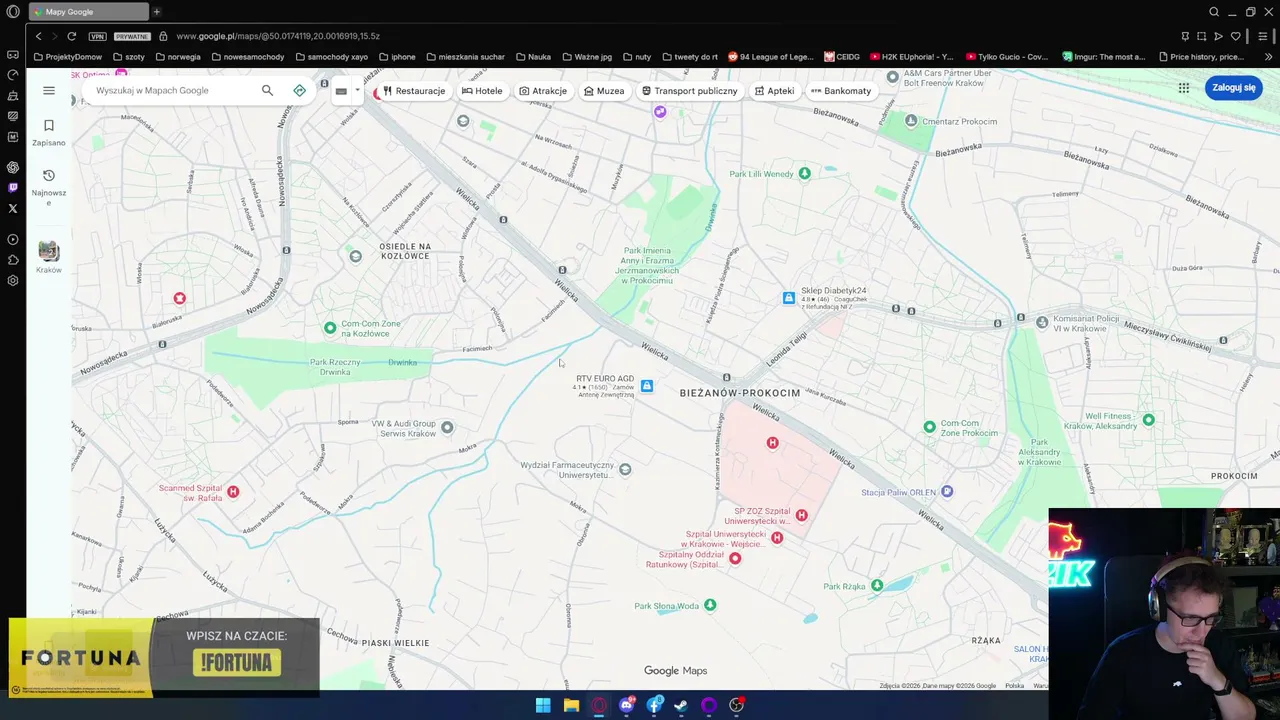Viewport: 1280px width, 720px height.
Task: Filter map by Atrakcje
Action: 543,91
